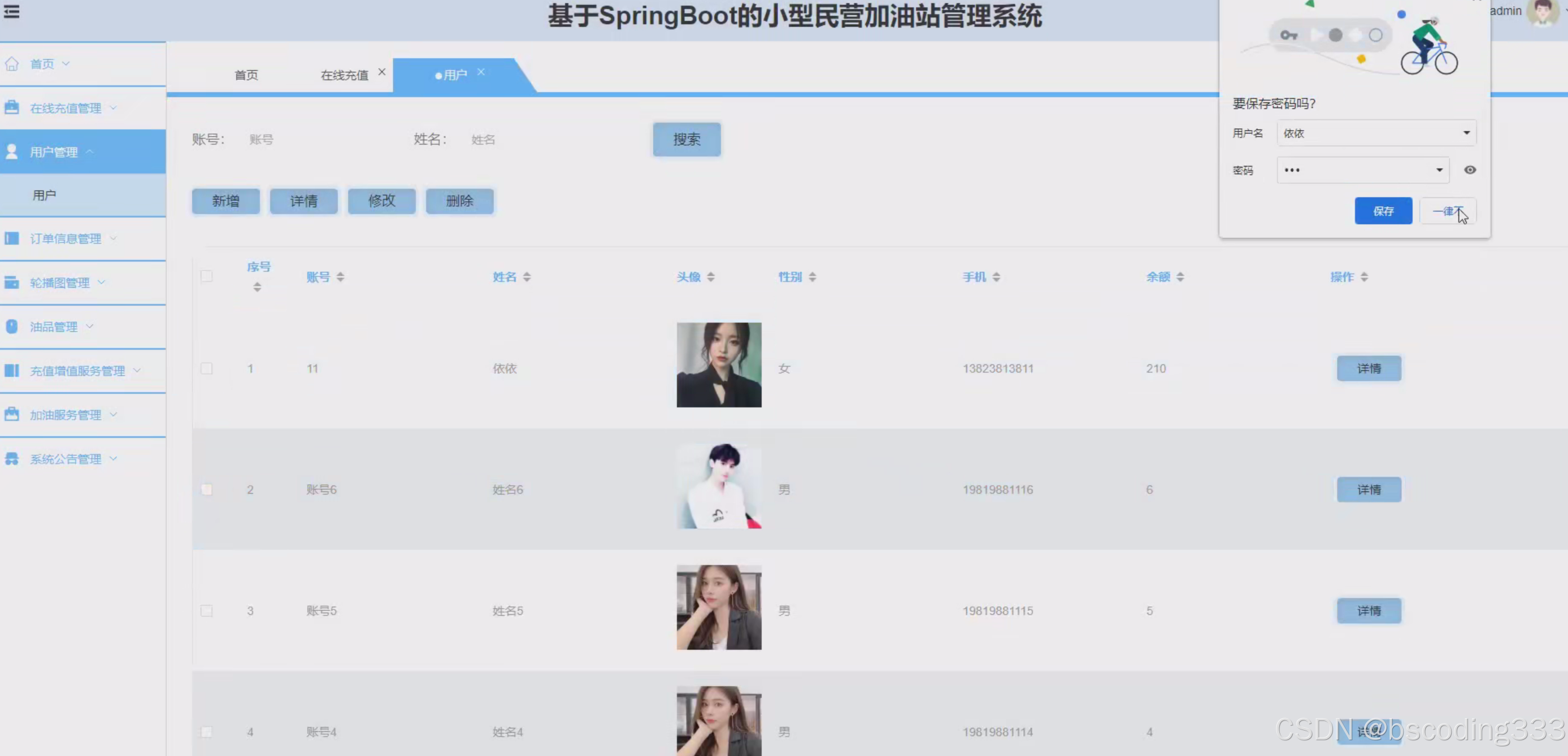Expand the 油品管理 sidebar menu
This screenshot has height=756, width=1568.
pyautogui.click(x=89, y=326)
